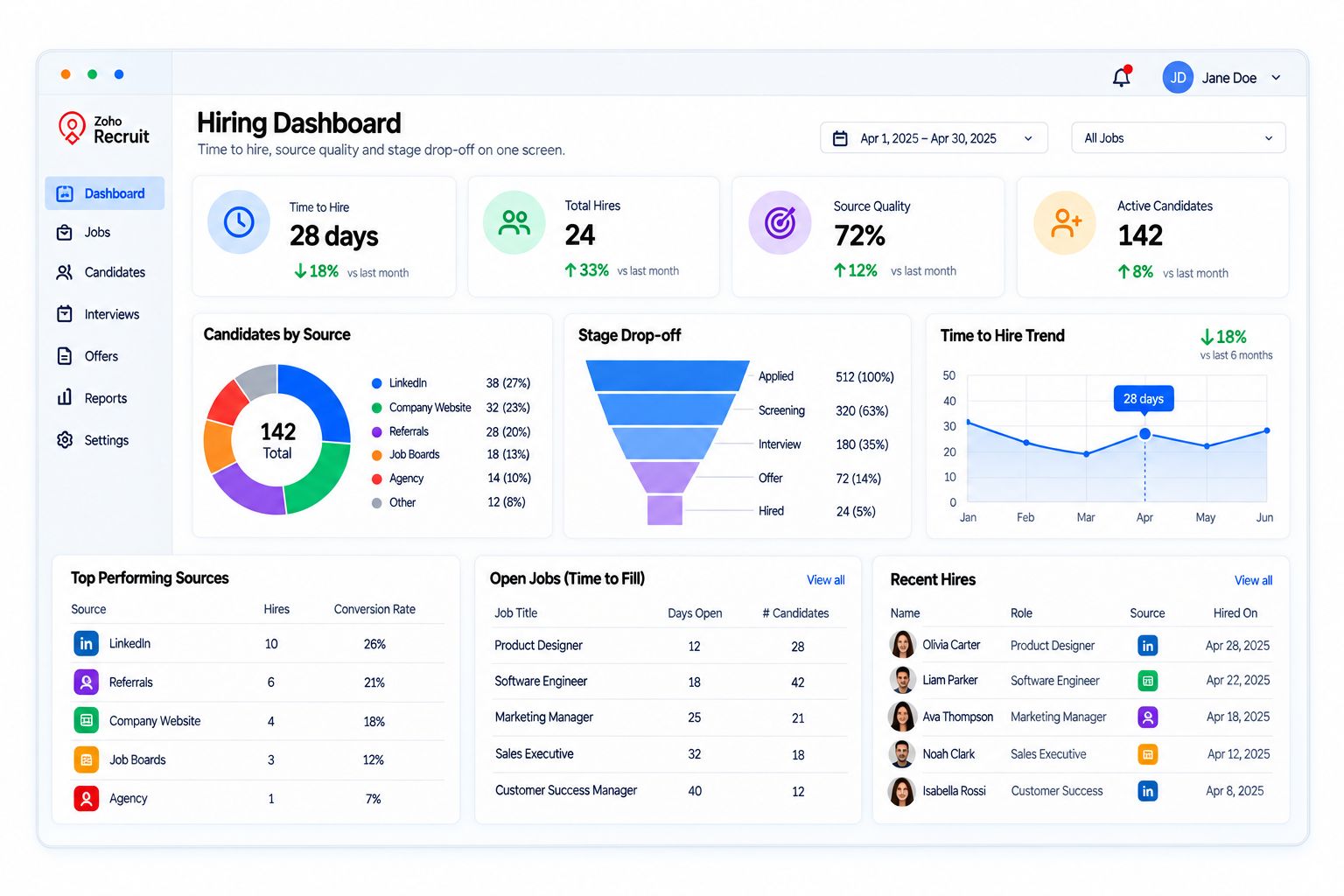Viewport: 1344px width, 896px height.
Task: Click View all in Open Jobs
Action: [825, 580]
